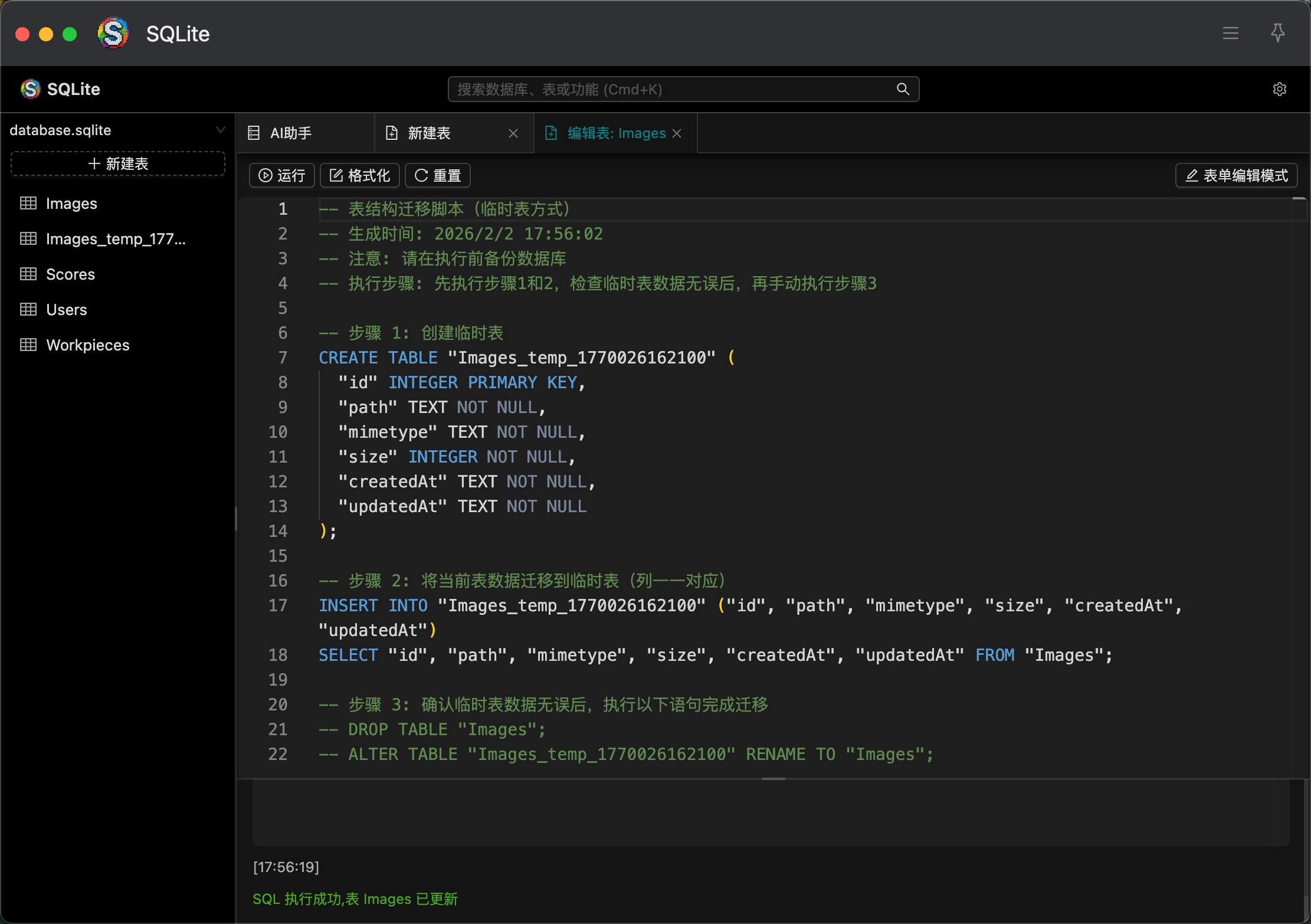Open the hamburger menu icon
The width and height of the screenshot is (1311, 924).
click(x=1230, y=33)
